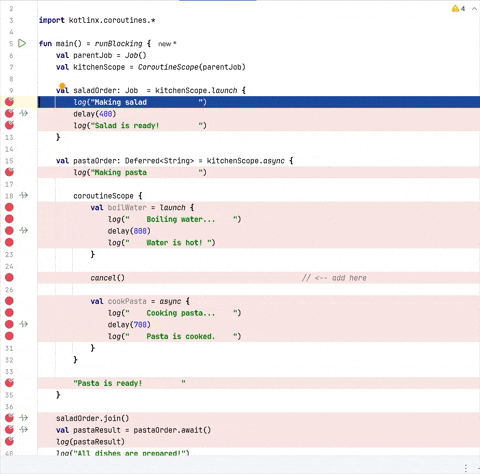Remove the breakpoint on the val cookPasta async line
This screenshot has height=474, width=480.
[x=9, y=301]
